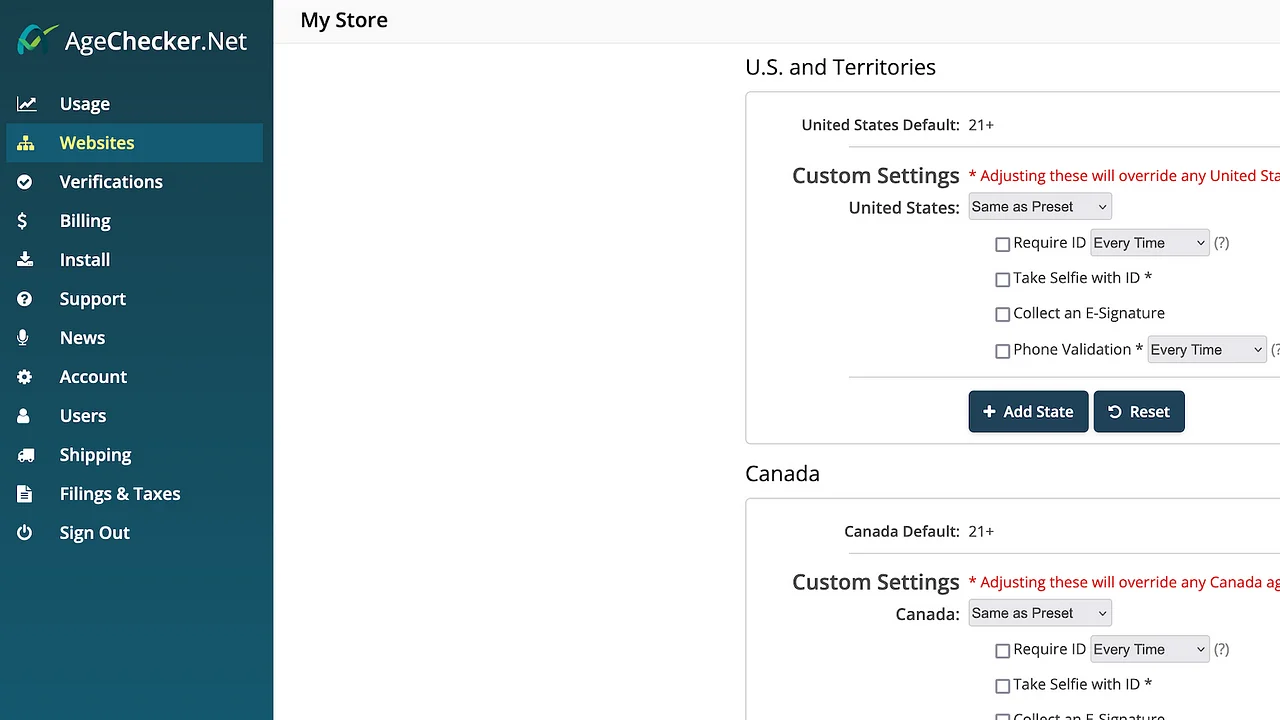This screenshot has height=720, width=1280.
Task: Click the News microphone icon
Action: point(25,337)
